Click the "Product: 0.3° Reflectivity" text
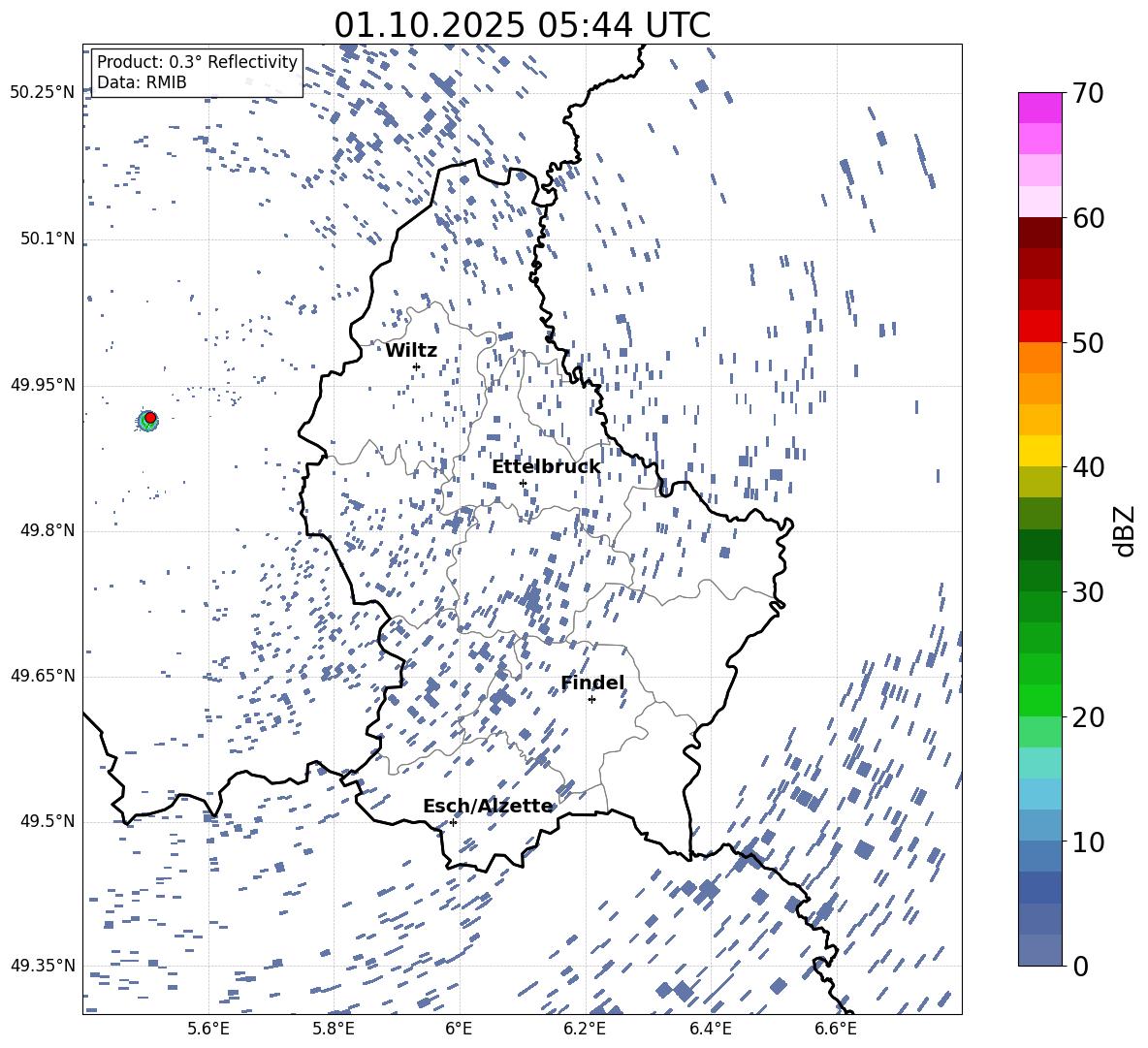1148x1048 pixels. [197, 62]
